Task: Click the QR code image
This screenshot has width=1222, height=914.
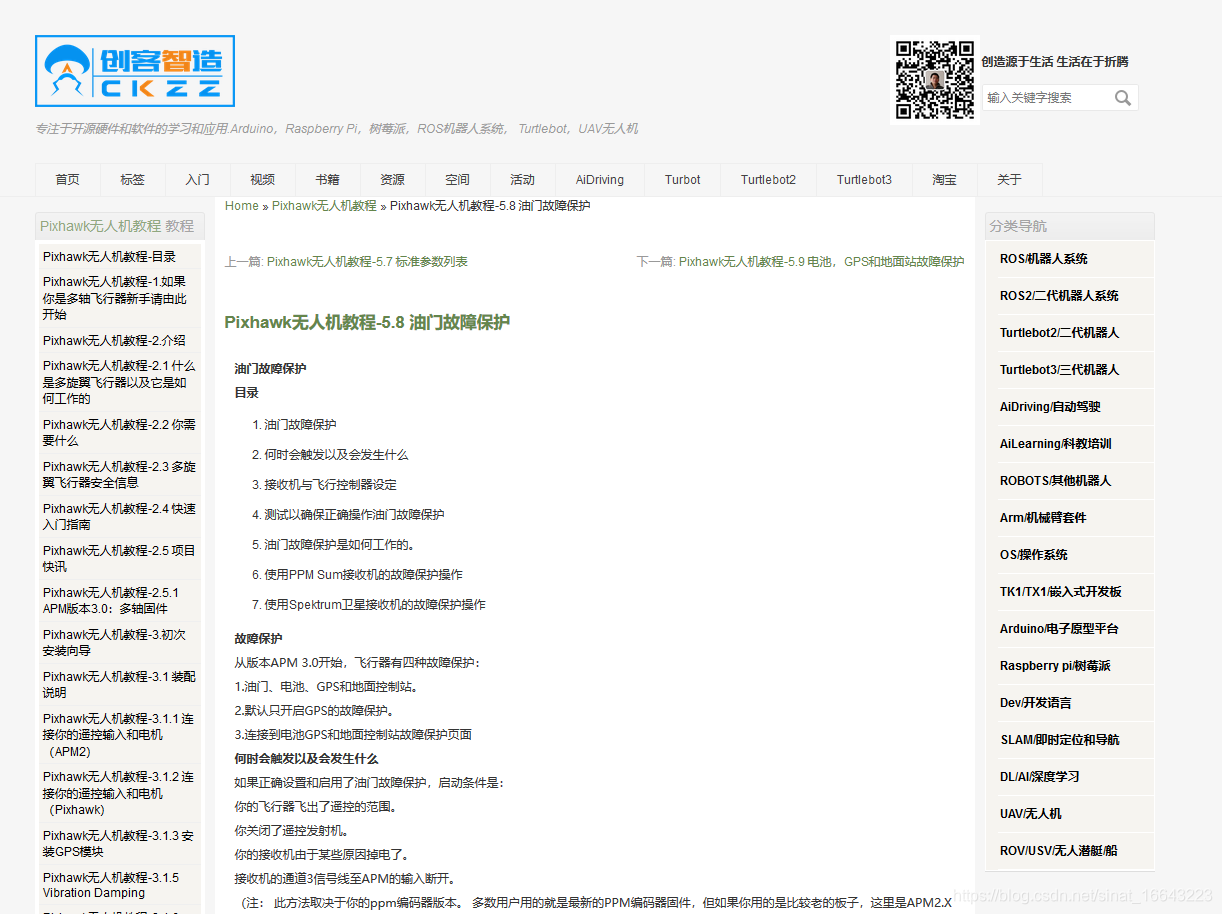Action: (x=934, y=80)
